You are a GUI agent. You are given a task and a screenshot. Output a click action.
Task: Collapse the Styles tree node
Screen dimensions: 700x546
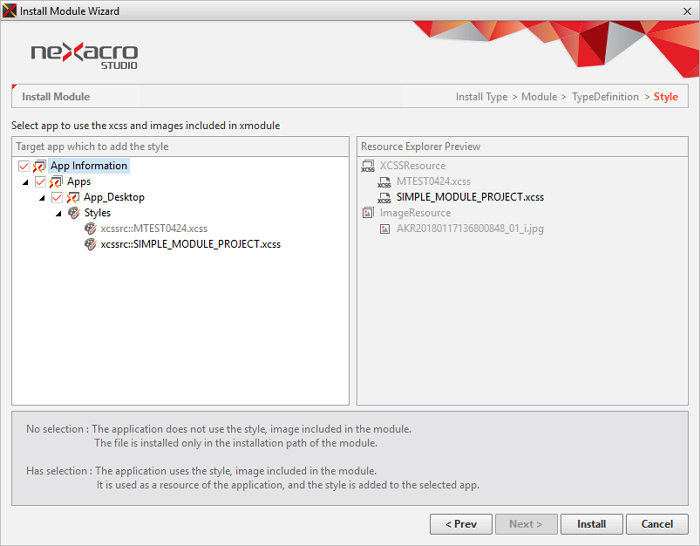[58, 213]
